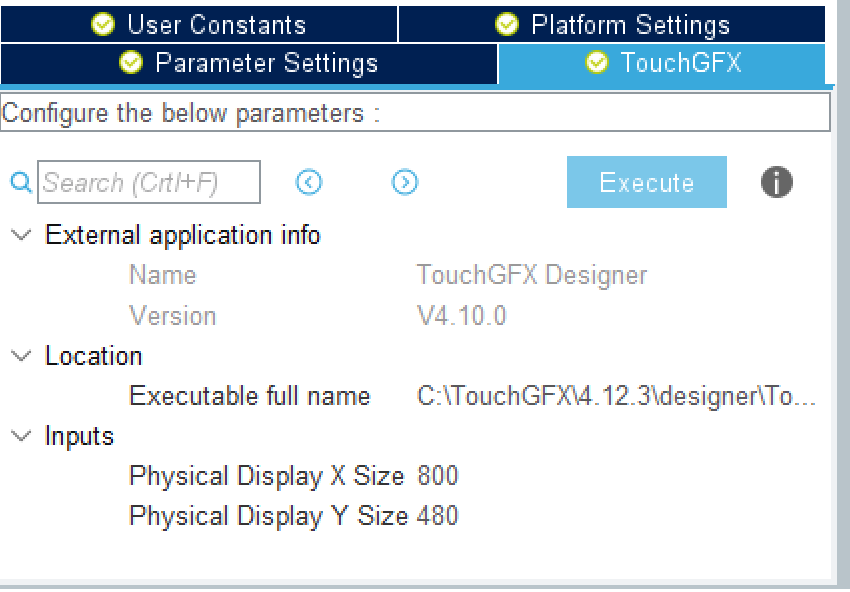Click the Execute button

(647, 182)
